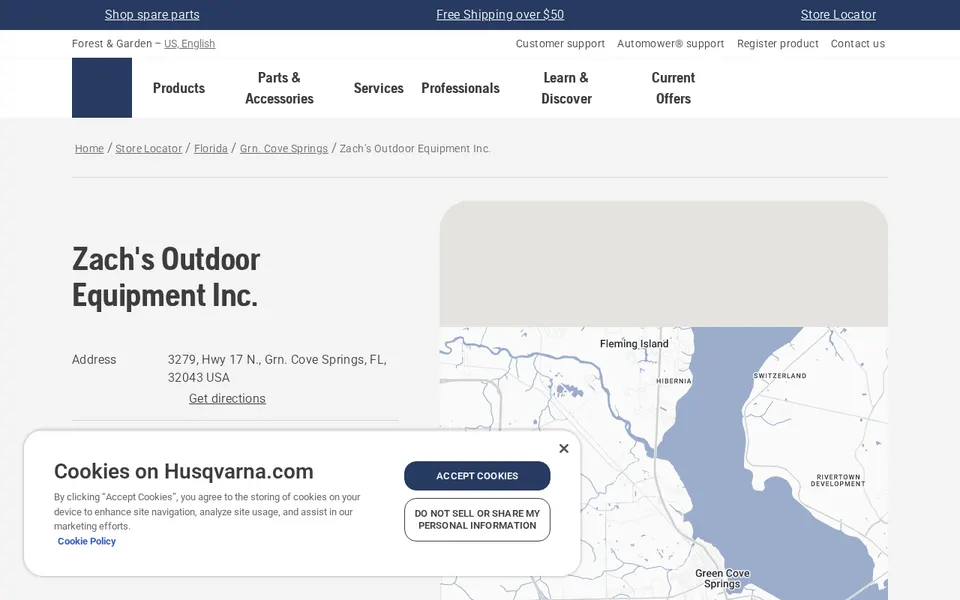The image size is (960, 600).
Task: Open the Services menu
Action: pos(378,88)
